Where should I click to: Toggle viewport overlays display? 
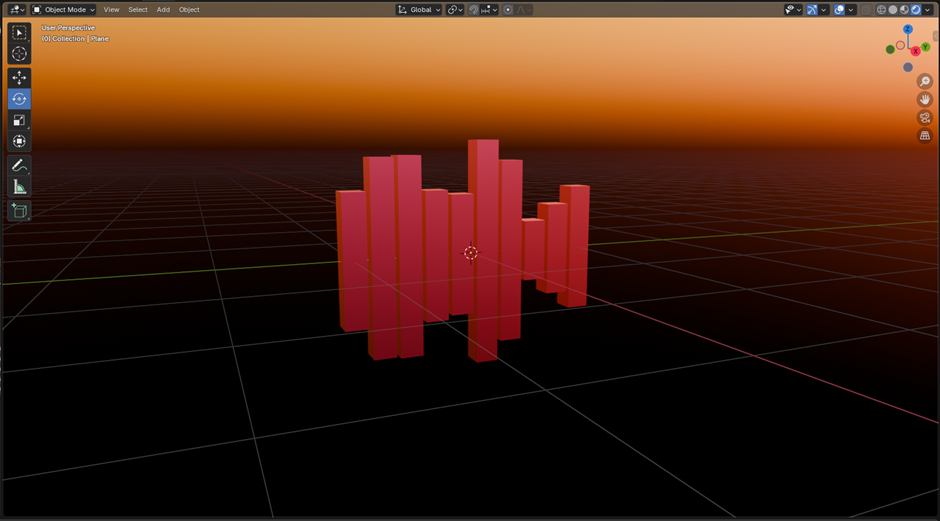tap(840, 10)
